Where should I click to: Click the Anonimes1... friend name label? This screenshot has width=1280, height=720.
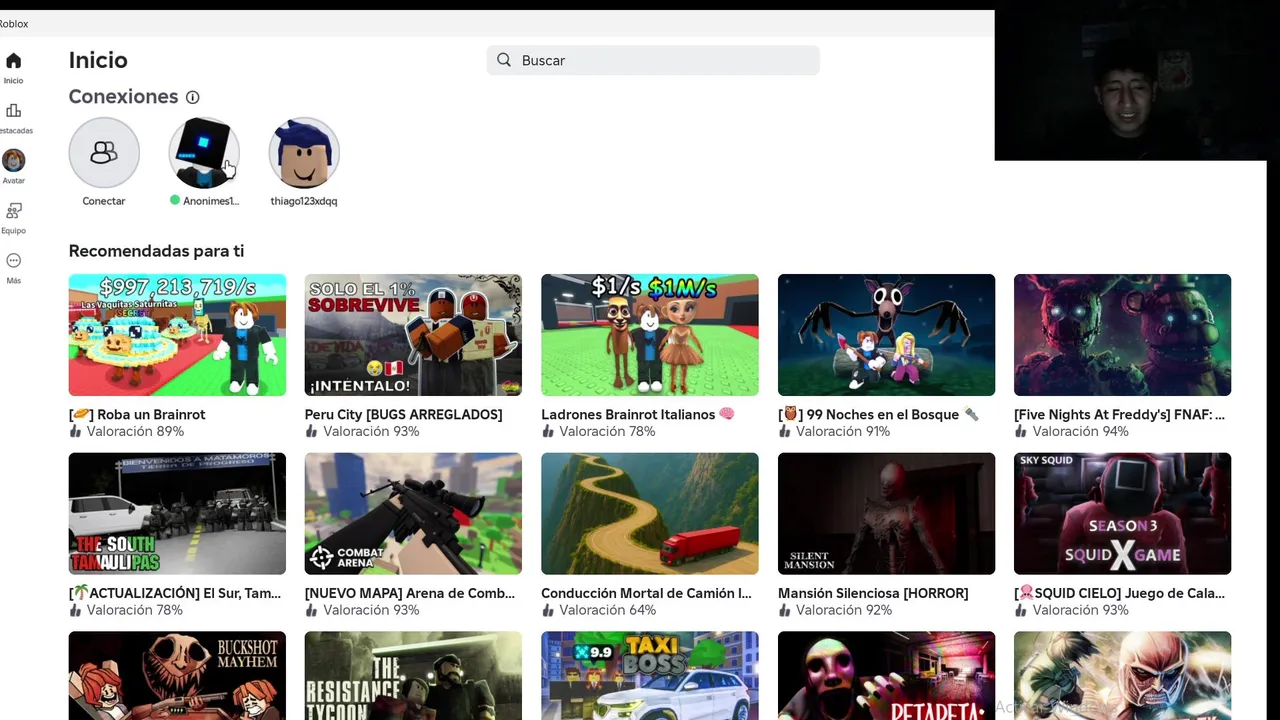(x=211, y=201)
